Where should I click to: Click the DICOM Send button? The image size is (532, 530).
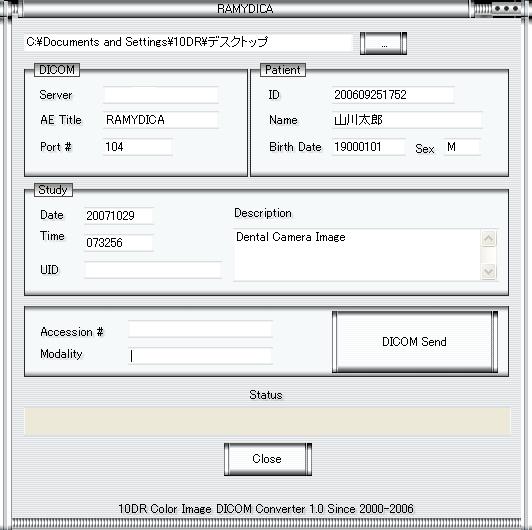pyautogui.click(x=415, y=342)
